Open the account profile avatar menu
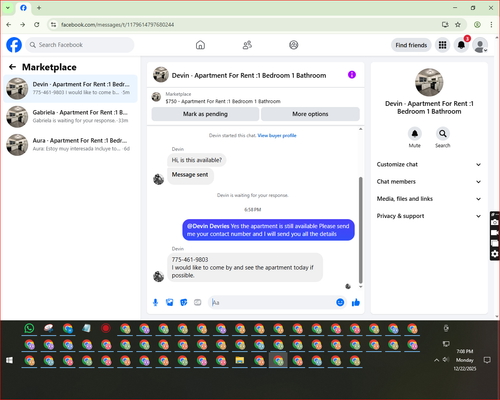Viewport: 500px width, 400px height. click(x=480, y=45)
